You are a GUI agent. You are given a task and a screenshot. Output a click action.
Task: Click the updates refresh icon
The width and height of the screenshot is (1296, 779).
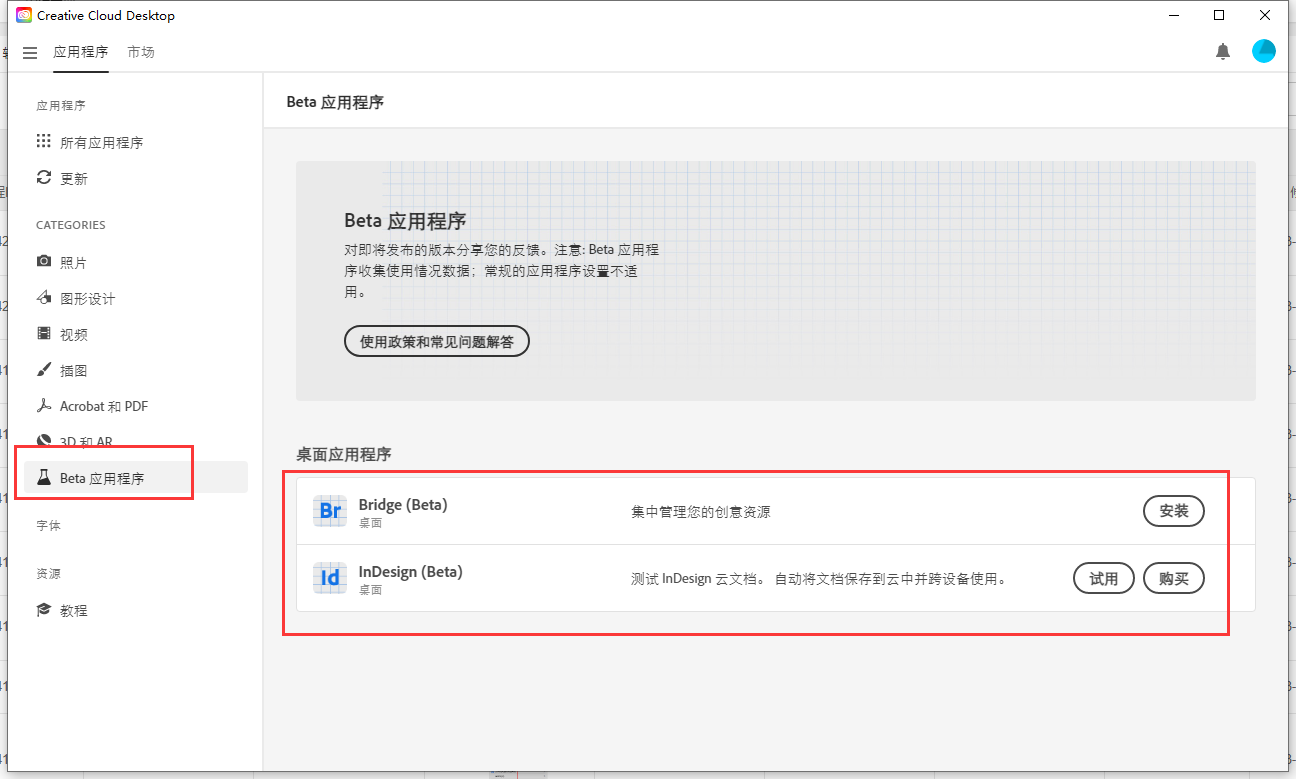pos(44,178)
